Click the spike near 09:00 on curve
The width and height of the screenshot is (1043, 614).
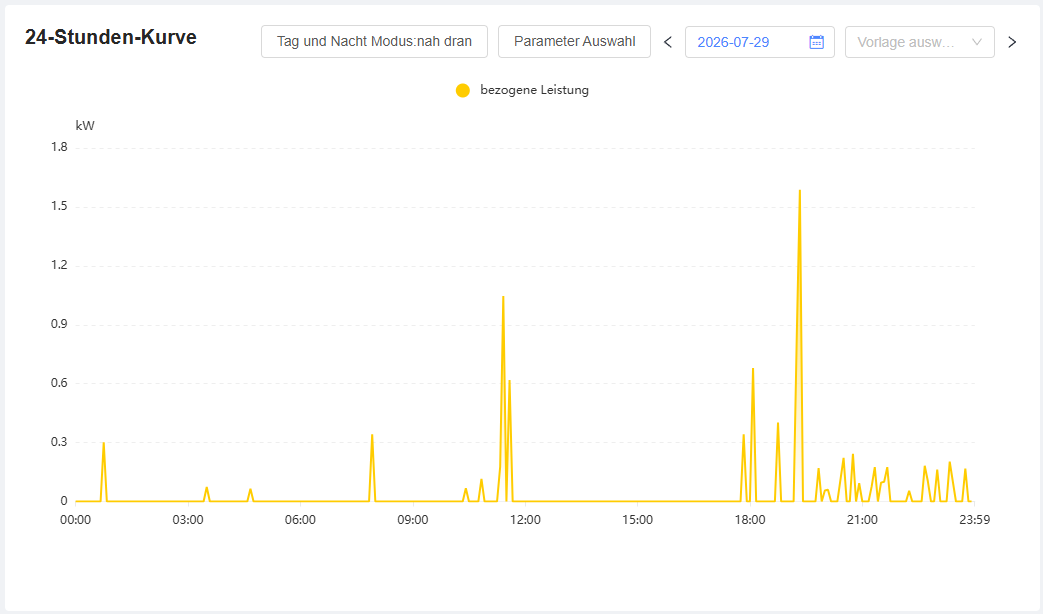point(372,435)
